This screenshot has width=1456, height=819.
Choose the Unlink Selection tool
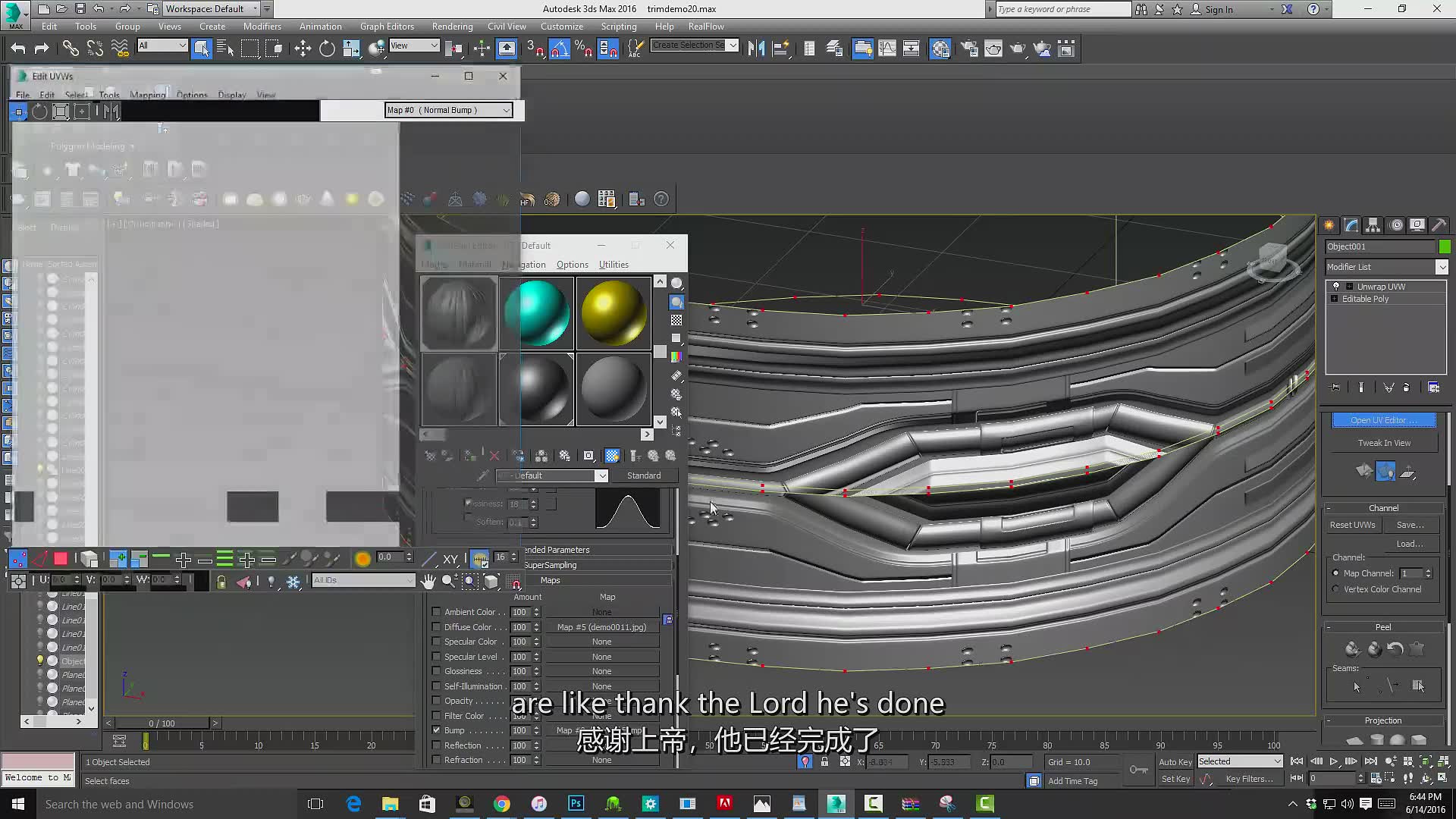click(x=95, y=49)
